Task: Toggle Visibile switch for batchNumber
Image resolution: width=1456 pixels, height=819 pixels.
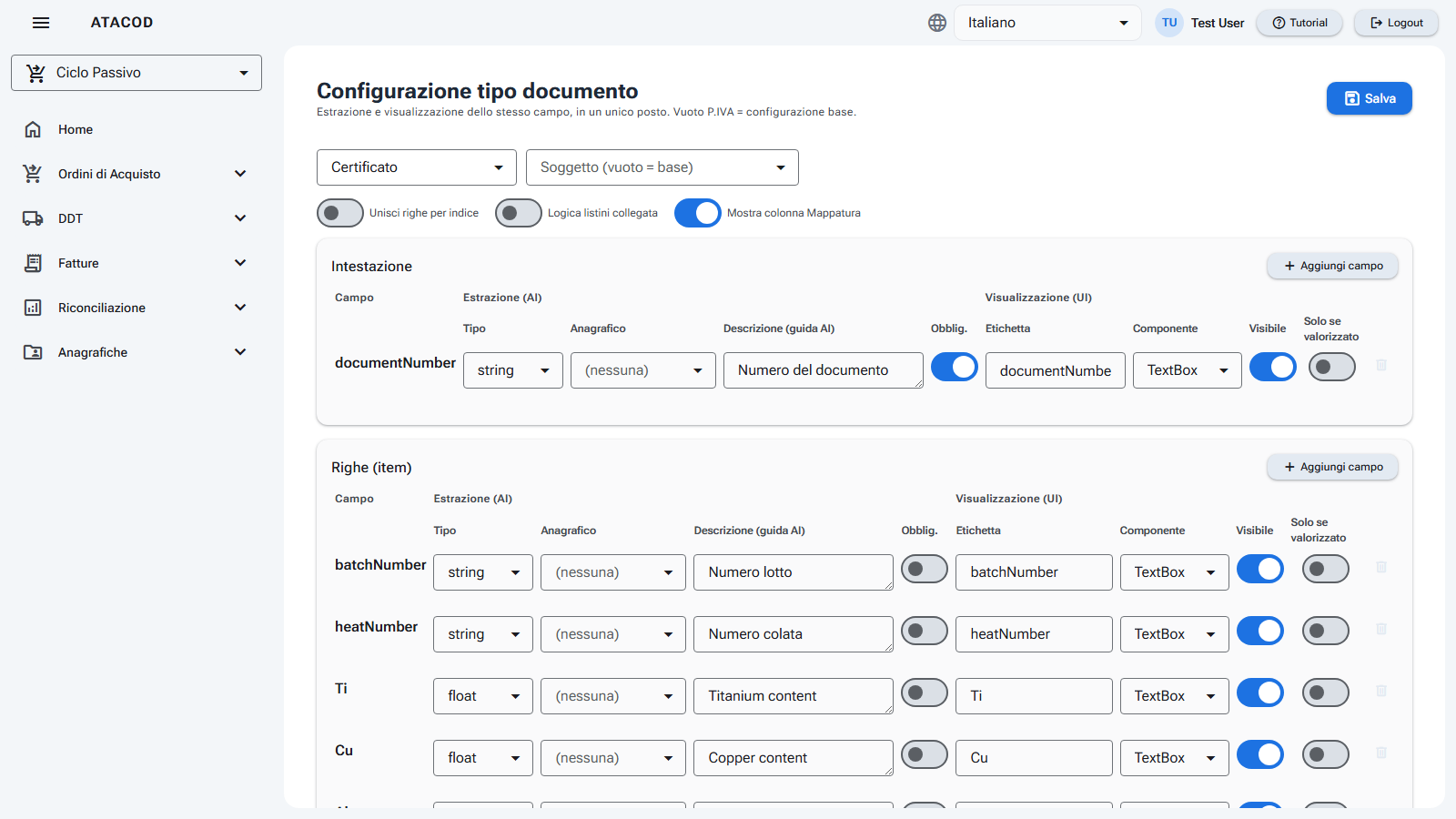Action: pos(1260,569)
